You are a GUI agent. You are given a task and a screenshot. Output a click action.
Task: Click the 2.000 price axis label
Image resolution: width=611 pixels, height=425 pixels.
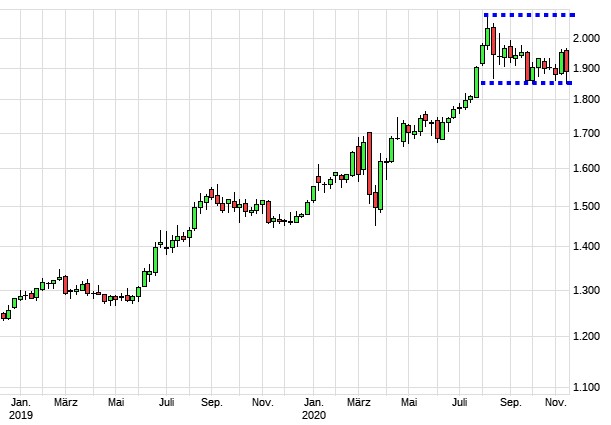(x=586, y=38)
